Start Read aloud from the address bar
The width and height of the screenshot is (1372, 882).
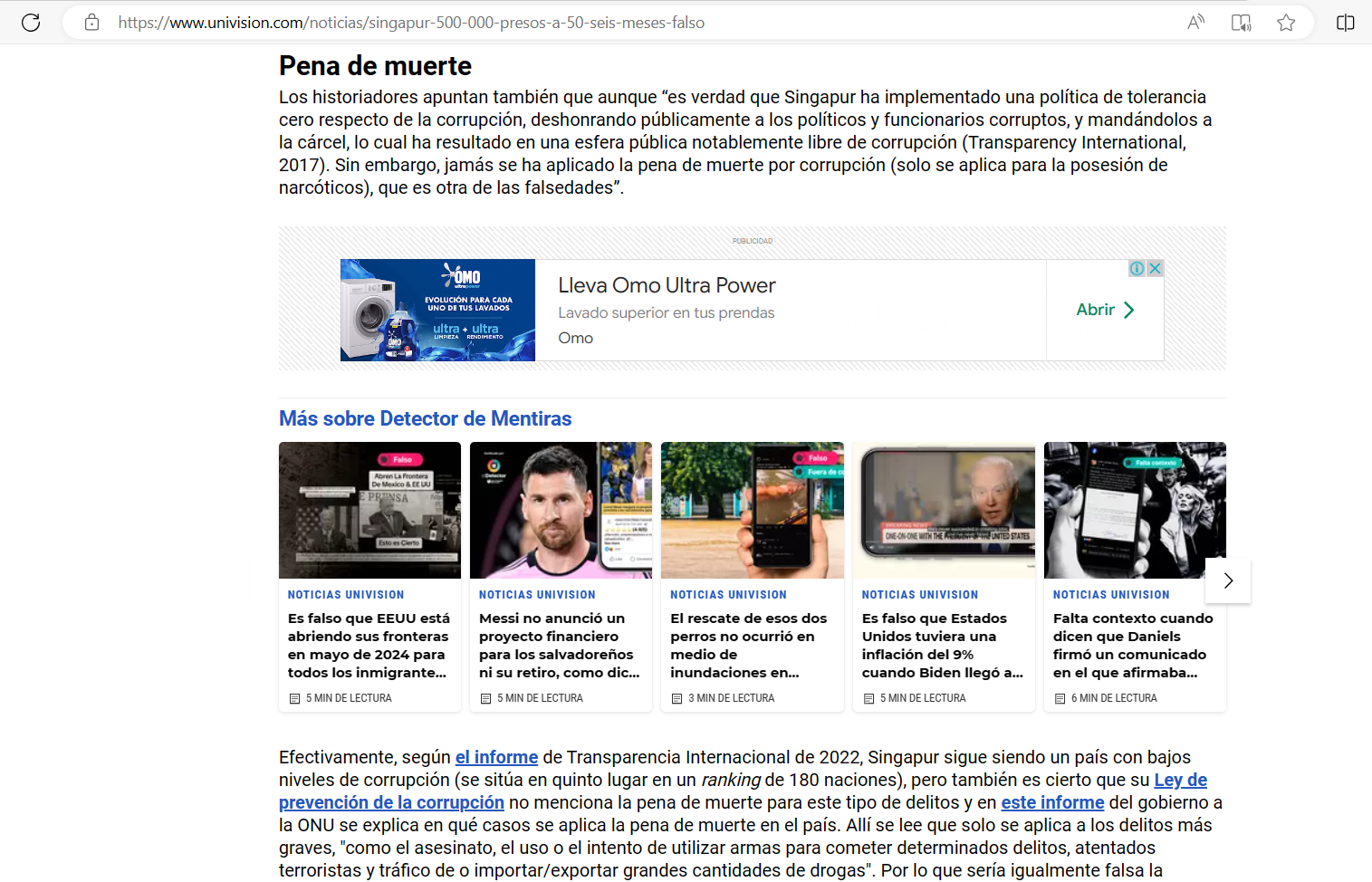[1196, 23]
